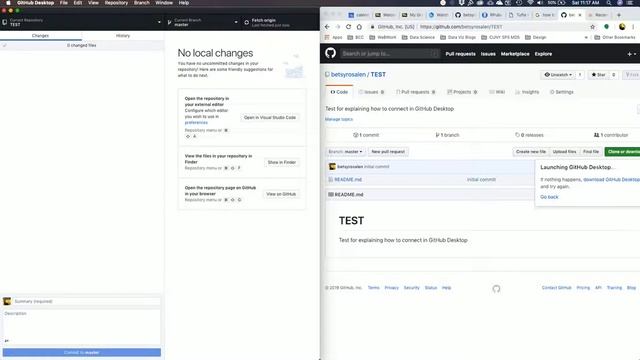The width and height of the screenshot is (640, 360).
Task: Open a new browser tab with plus
Action: [x=619, y=15]
